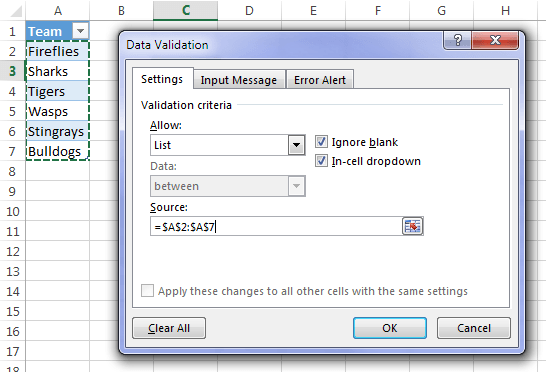This screenshot has height=372, width=546.
Task: Click the help question mark button
Action: (458, 40)
